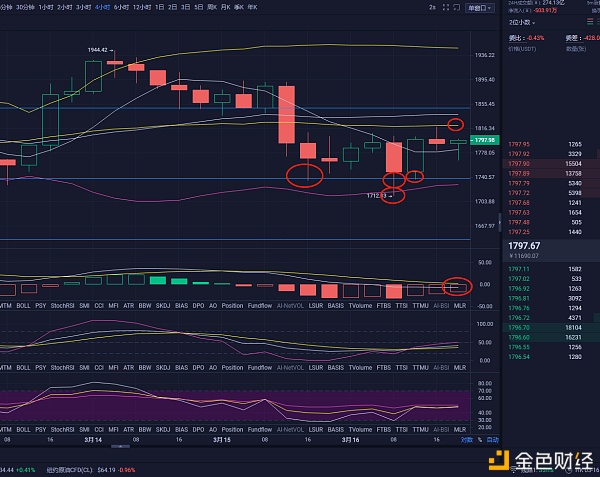This screenshot has height=477, width=600.
Task: Choose CCI in the histogram panel's indicator row
Action: tap(99, 306)
